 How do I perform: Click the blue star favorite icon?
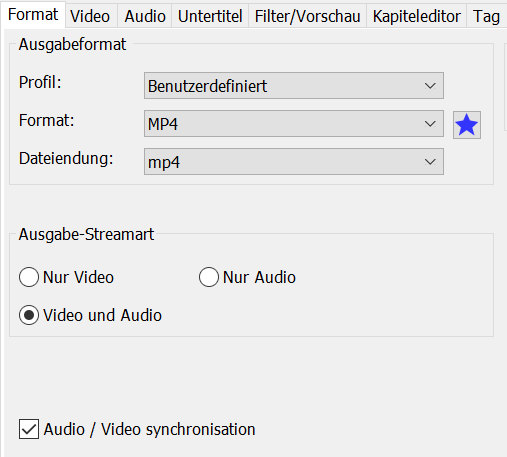click(467, 125)
